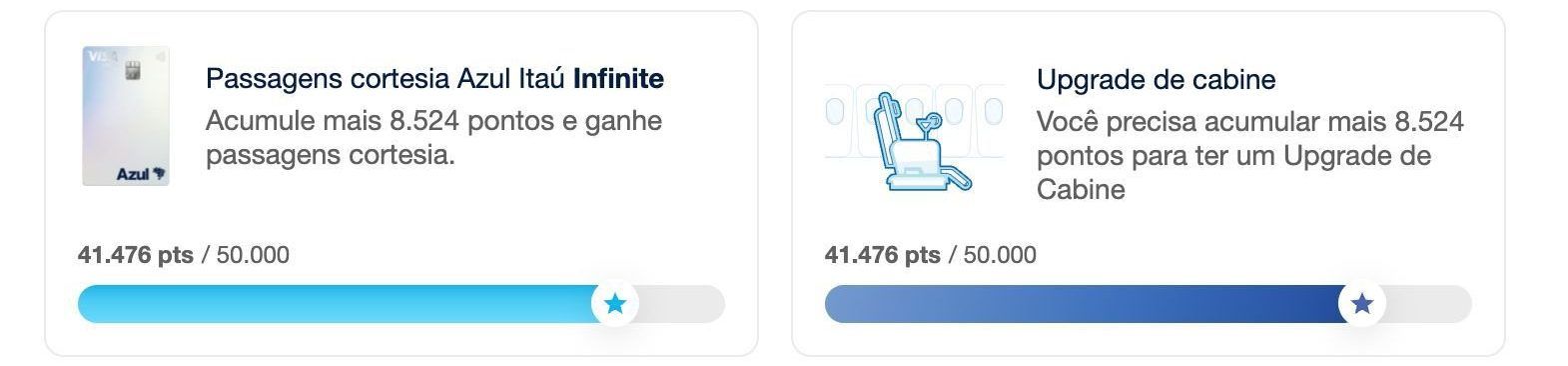Click the light blue star progress marker

tap(615, 303)
